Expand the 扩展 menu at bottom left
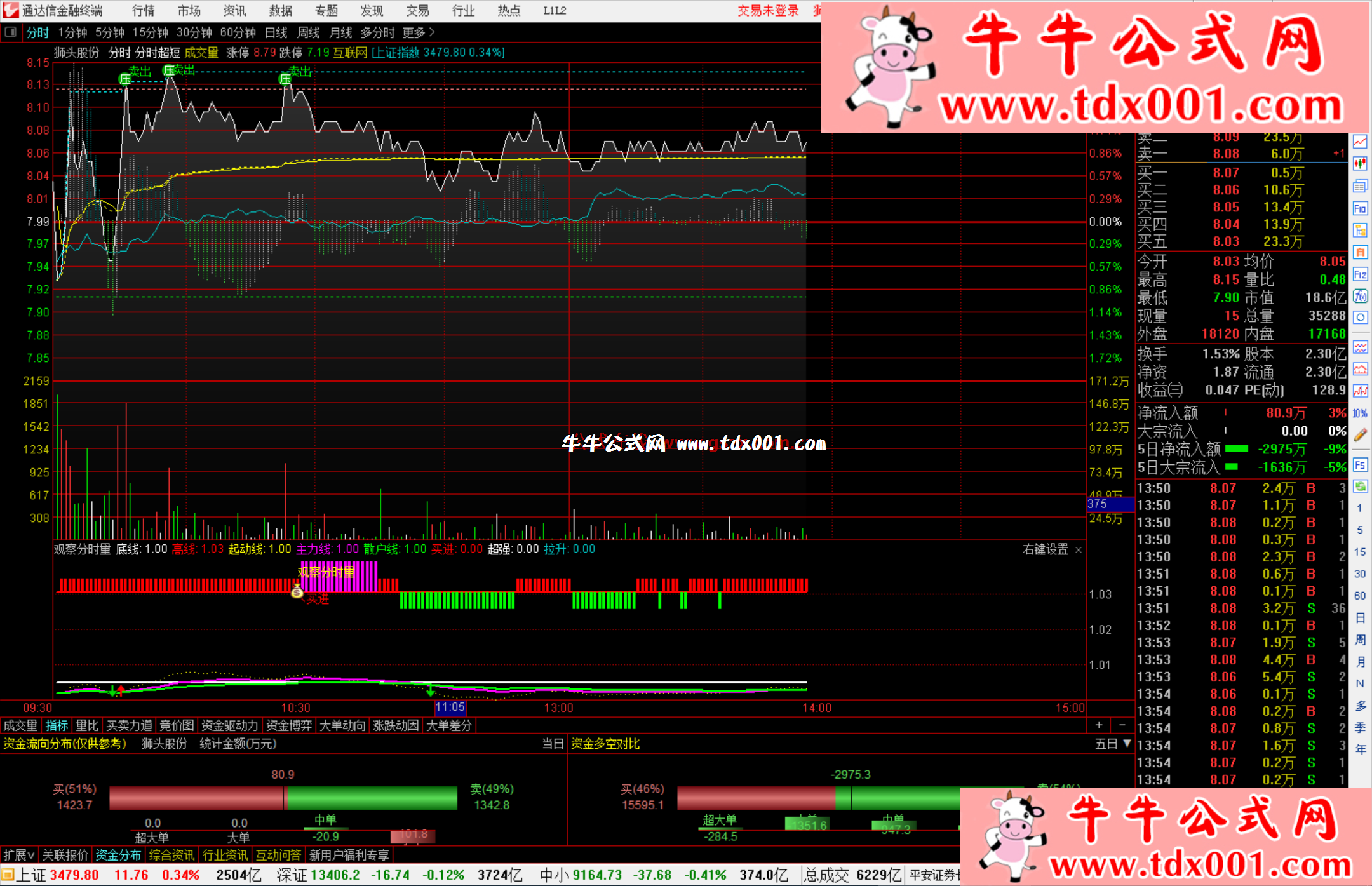Screen dimensions: 1372x886 click(18, 855)
